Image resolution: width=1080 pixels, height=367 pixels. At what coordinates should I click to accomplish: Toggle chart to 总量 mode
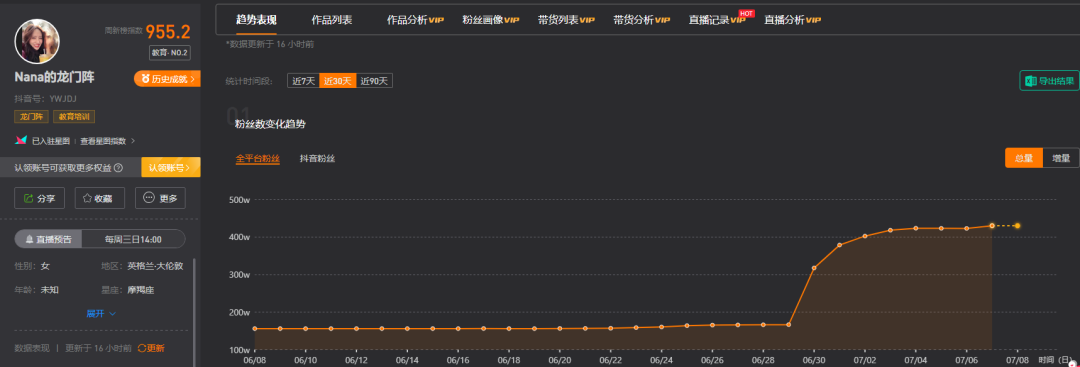coord(1024,158)
